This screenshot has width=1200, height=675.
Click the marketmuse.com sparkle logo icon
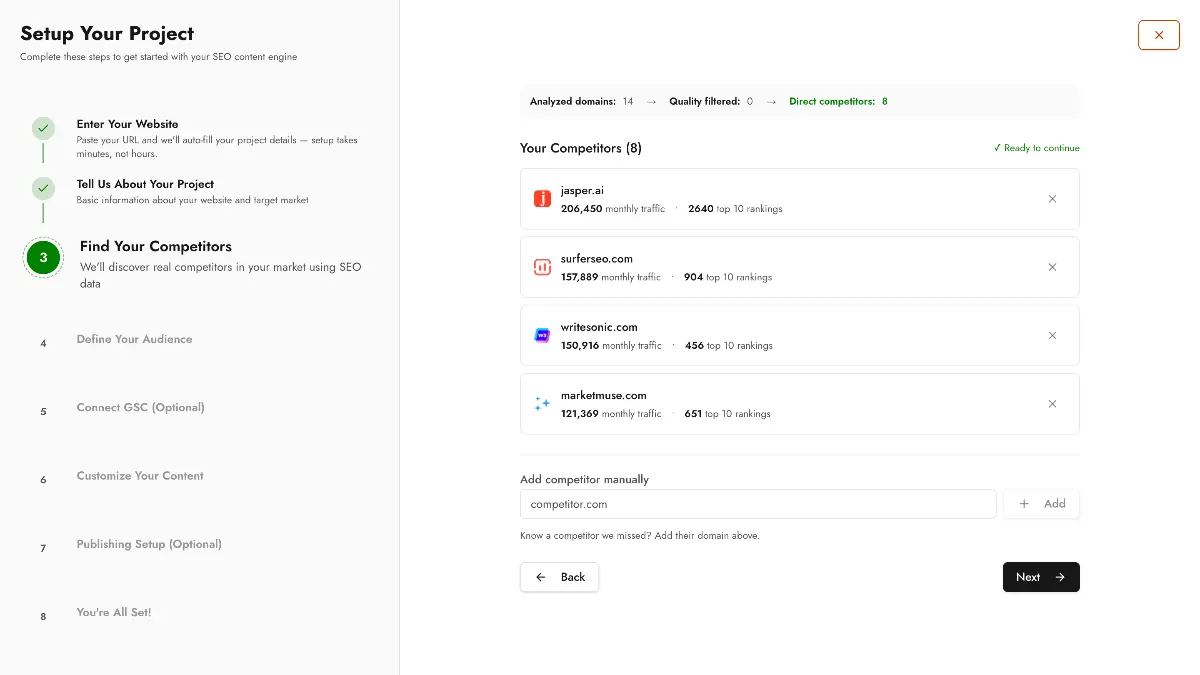(542, 404)
